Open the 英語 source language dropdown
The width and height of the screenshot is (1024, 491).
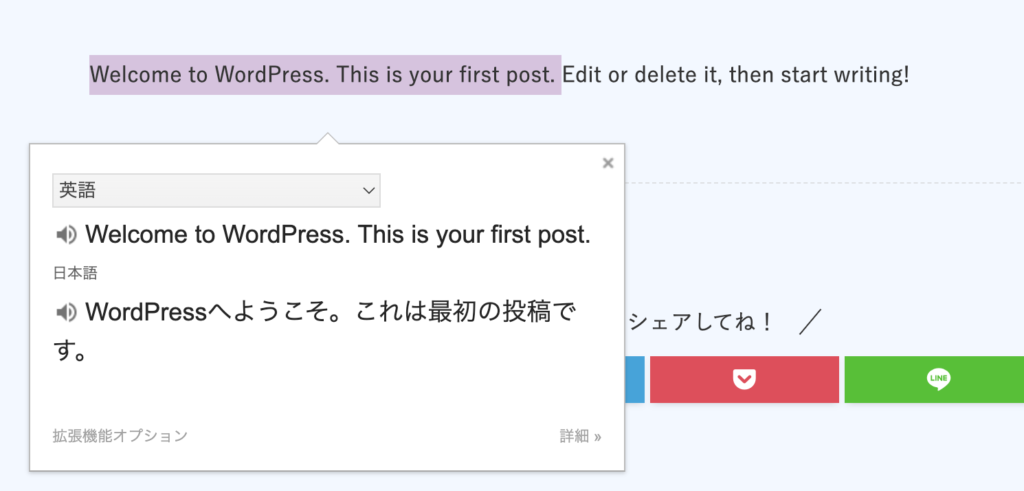215,190
